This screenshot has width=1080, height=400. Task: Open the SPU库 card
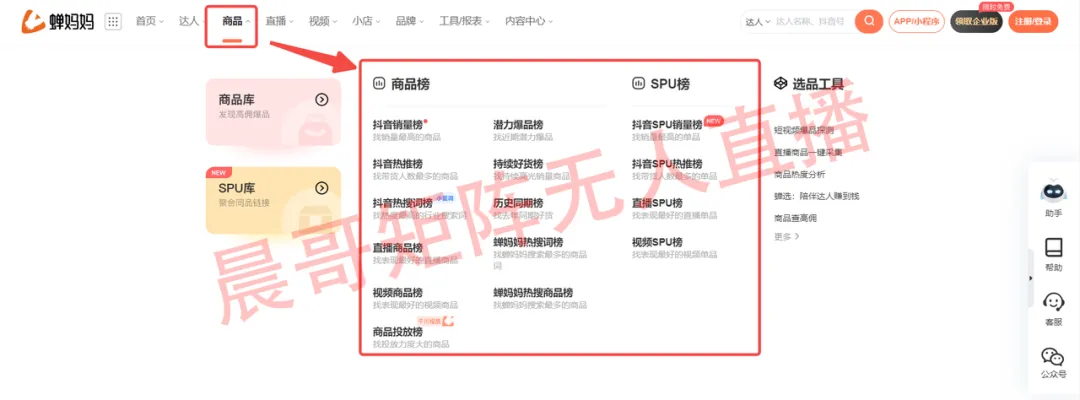point(273,200)
